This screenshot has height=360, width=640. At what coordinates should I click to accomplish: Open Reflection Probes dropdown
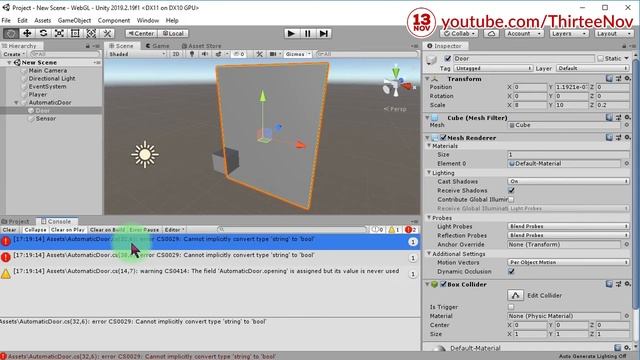pos(568,235)
